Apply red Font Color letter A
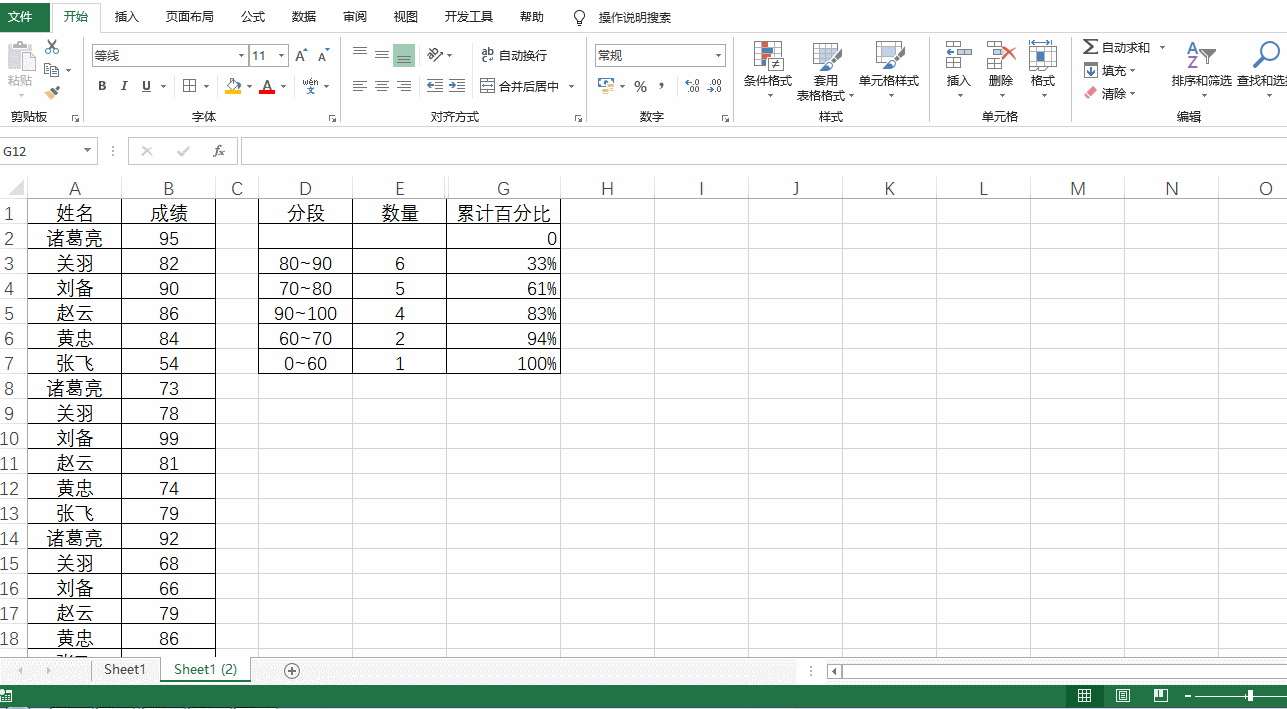 pyautogui.click(x=267, y=86)
